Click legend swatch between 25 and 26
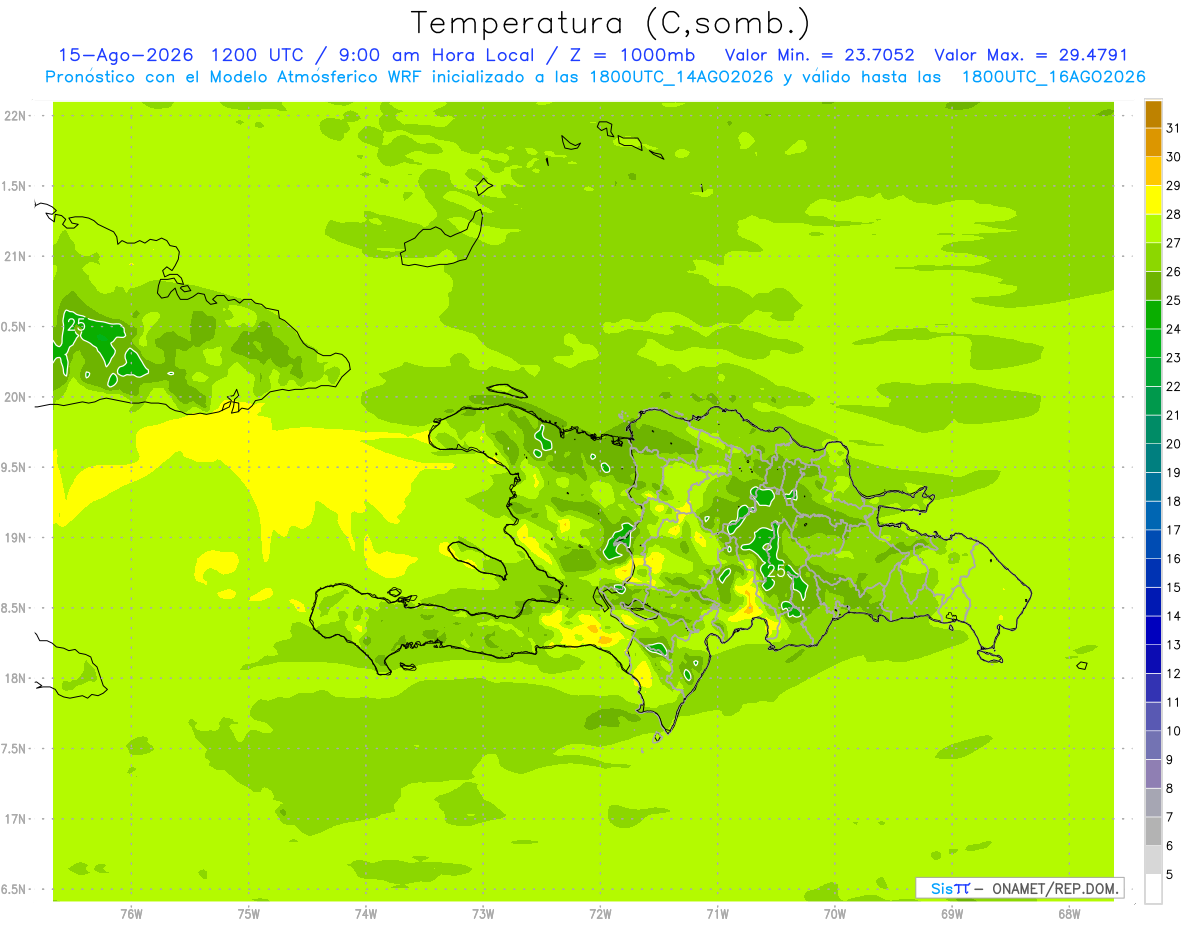 (1153, 286)
